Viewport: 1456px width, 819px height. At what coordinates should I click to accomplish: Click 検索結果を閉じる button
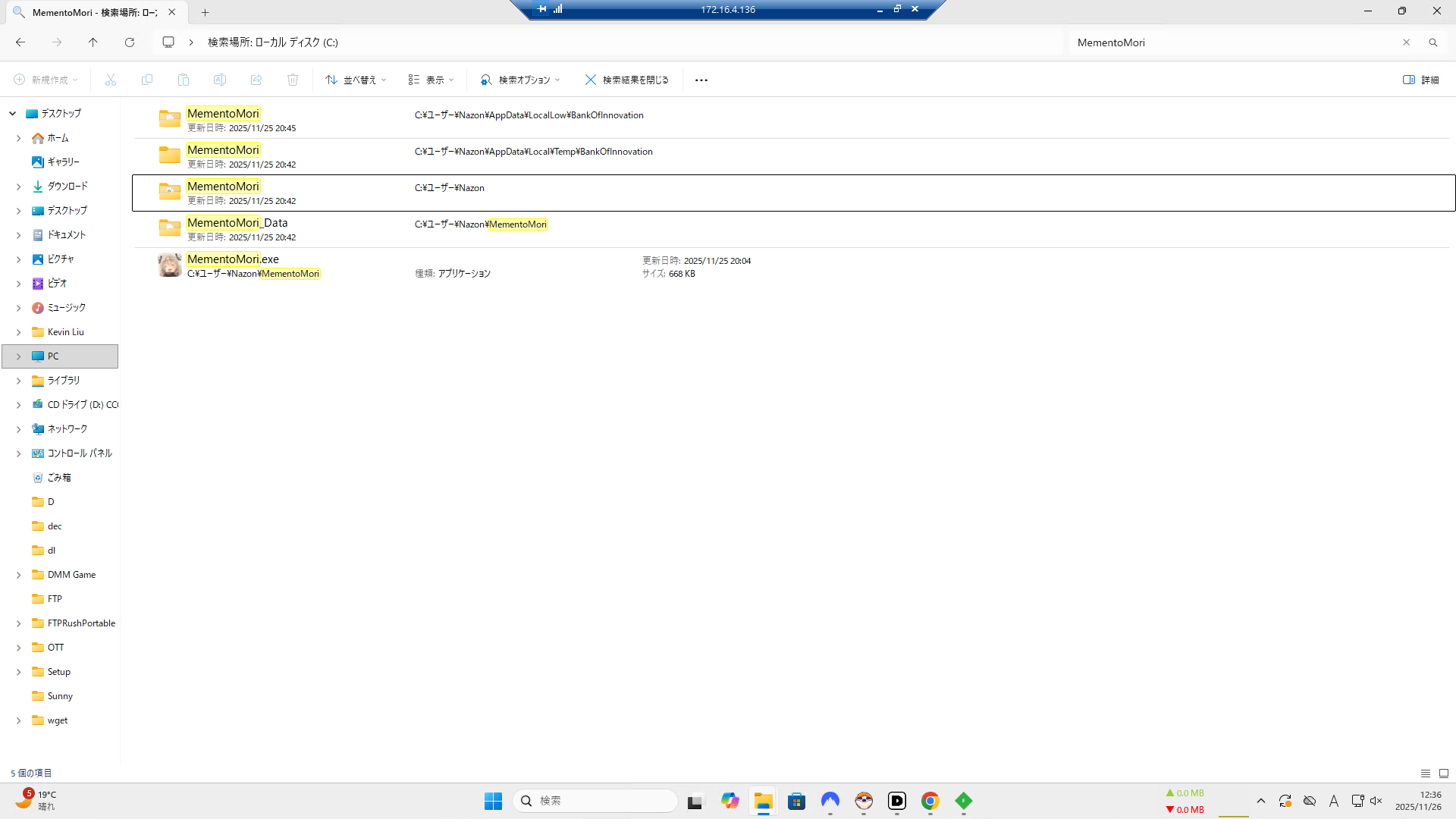tap(627, 80)
